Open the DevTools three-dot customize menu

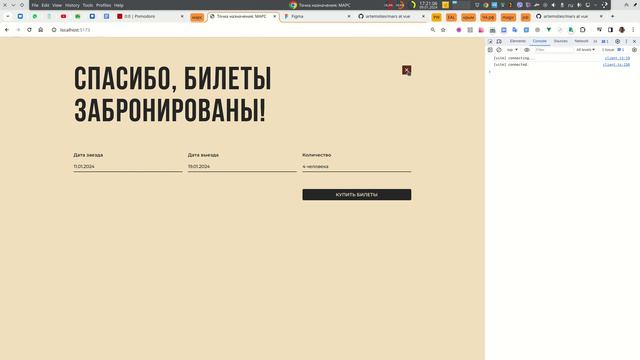coord(626,41)
